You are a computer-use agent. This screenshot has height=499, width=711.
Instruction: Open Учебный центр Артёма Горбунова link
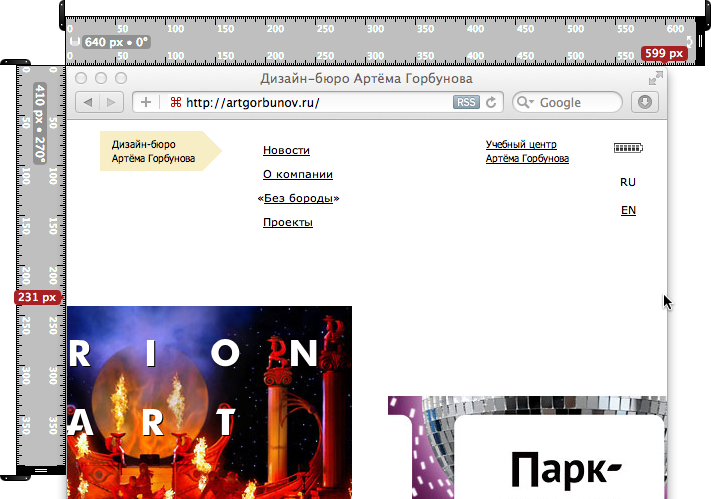[x=527, y=152]
